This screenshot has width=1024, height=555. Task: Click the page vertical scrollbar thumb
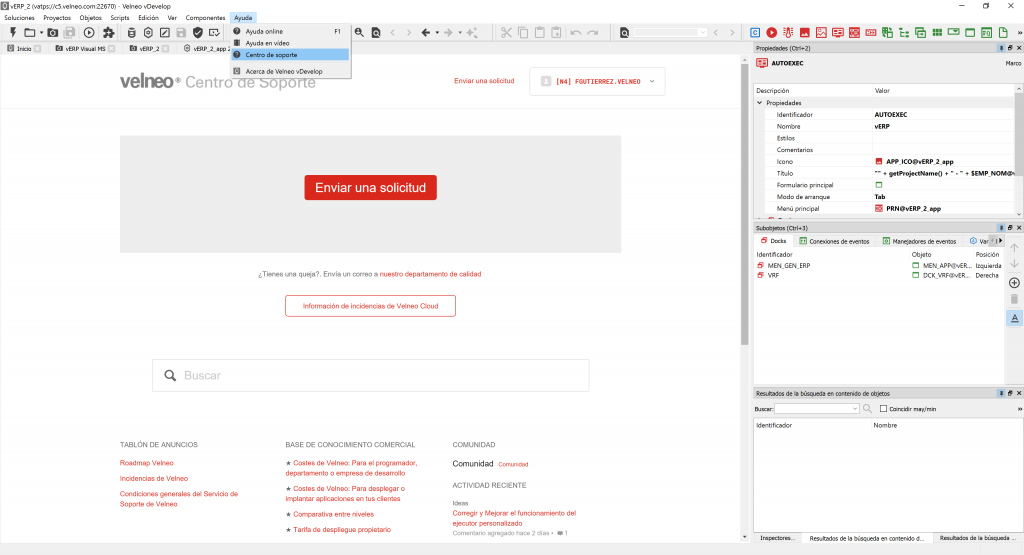click(744, 205)
